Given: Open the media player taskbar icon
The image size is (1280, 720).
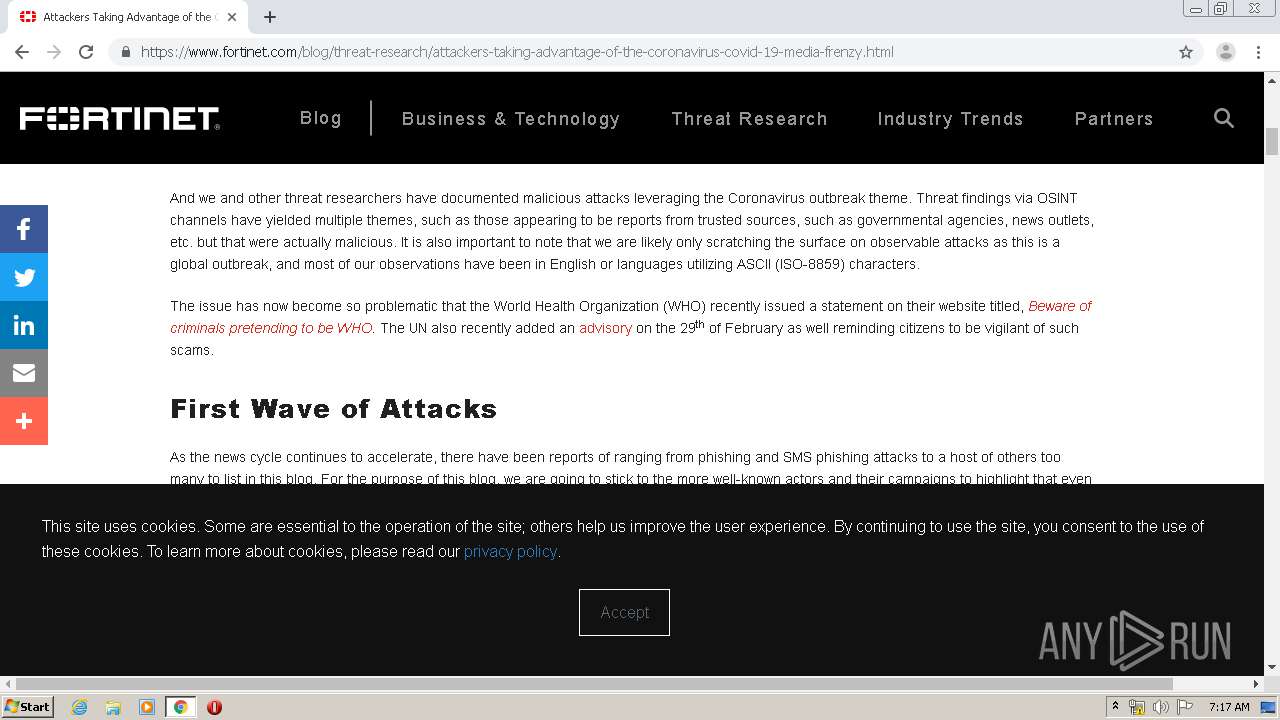Looking at the screenshot, I should point(147,707).
